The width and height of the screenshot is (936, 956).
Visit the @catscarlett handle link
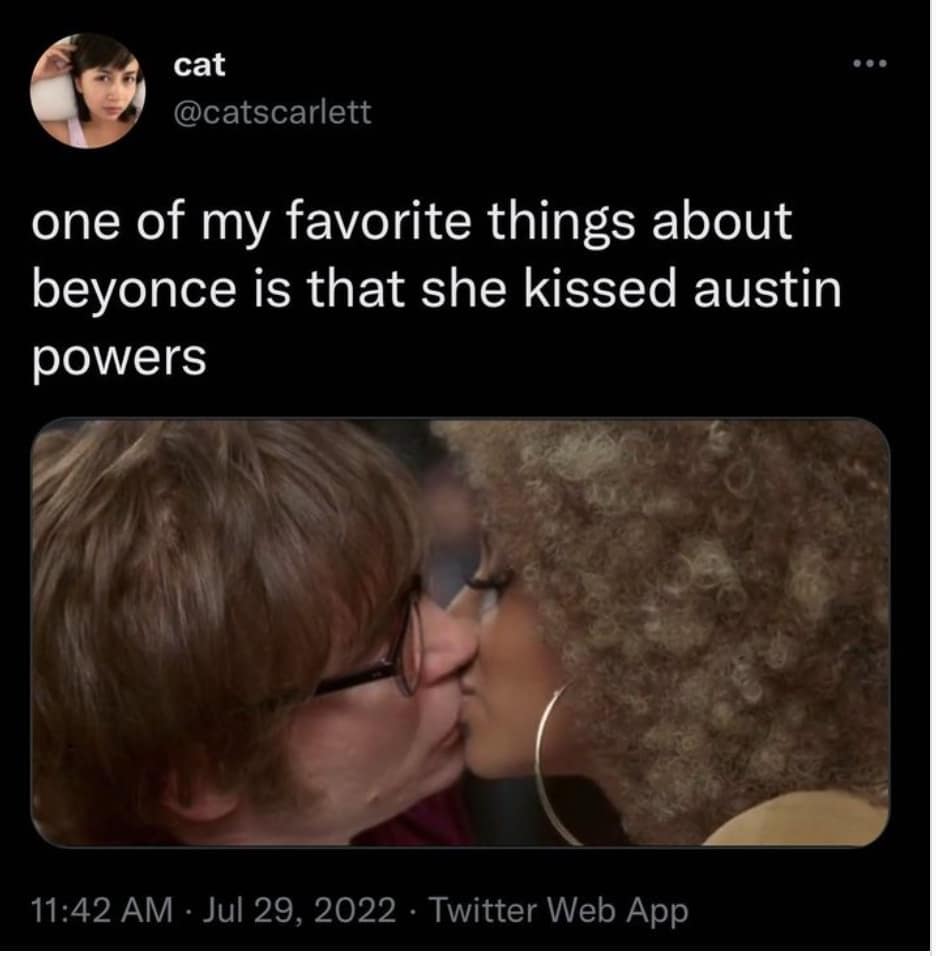273,112
